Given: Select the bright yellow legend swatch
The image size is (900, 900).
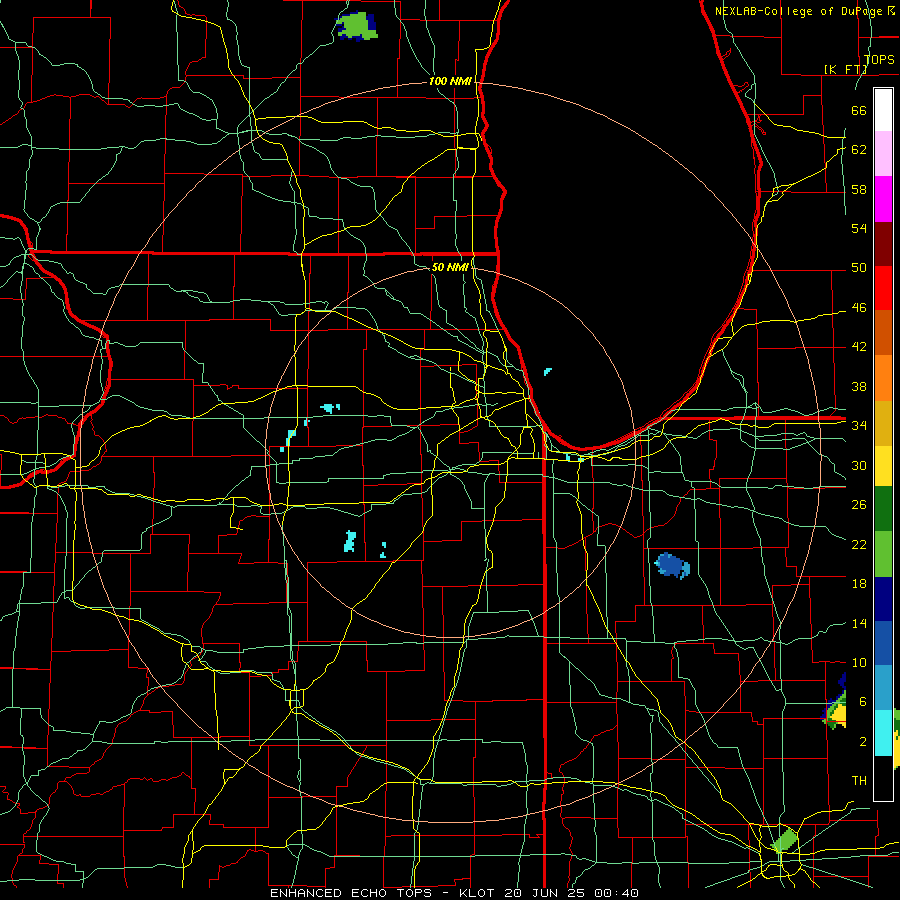Looking at the screenshot, I should [883, 465].
